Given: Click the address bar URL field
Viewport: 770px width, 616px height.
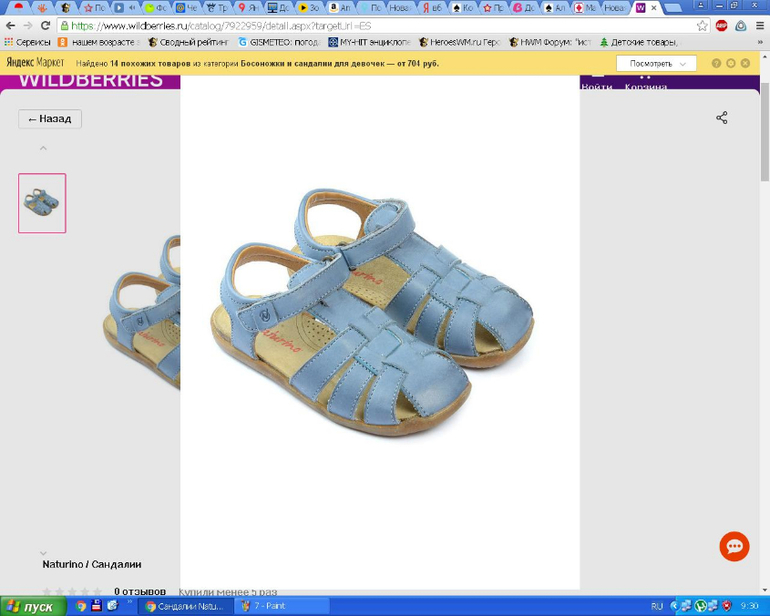Looking at the screenshot, I should [x=380, y=26].
